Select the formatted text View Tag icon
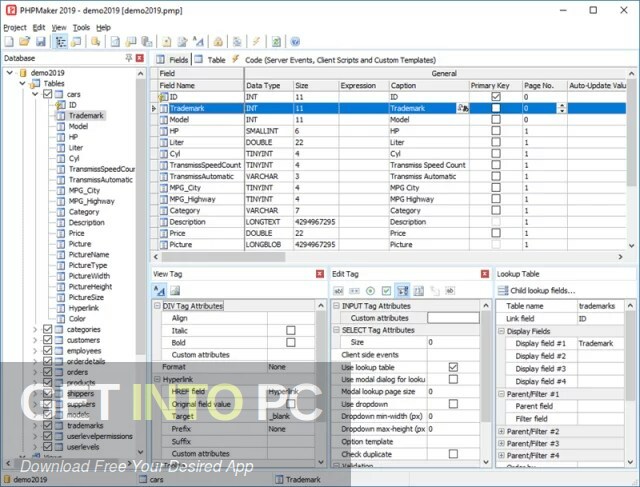Image resolution: width=640 pixels, height=487 pixels. click(160, 291)
